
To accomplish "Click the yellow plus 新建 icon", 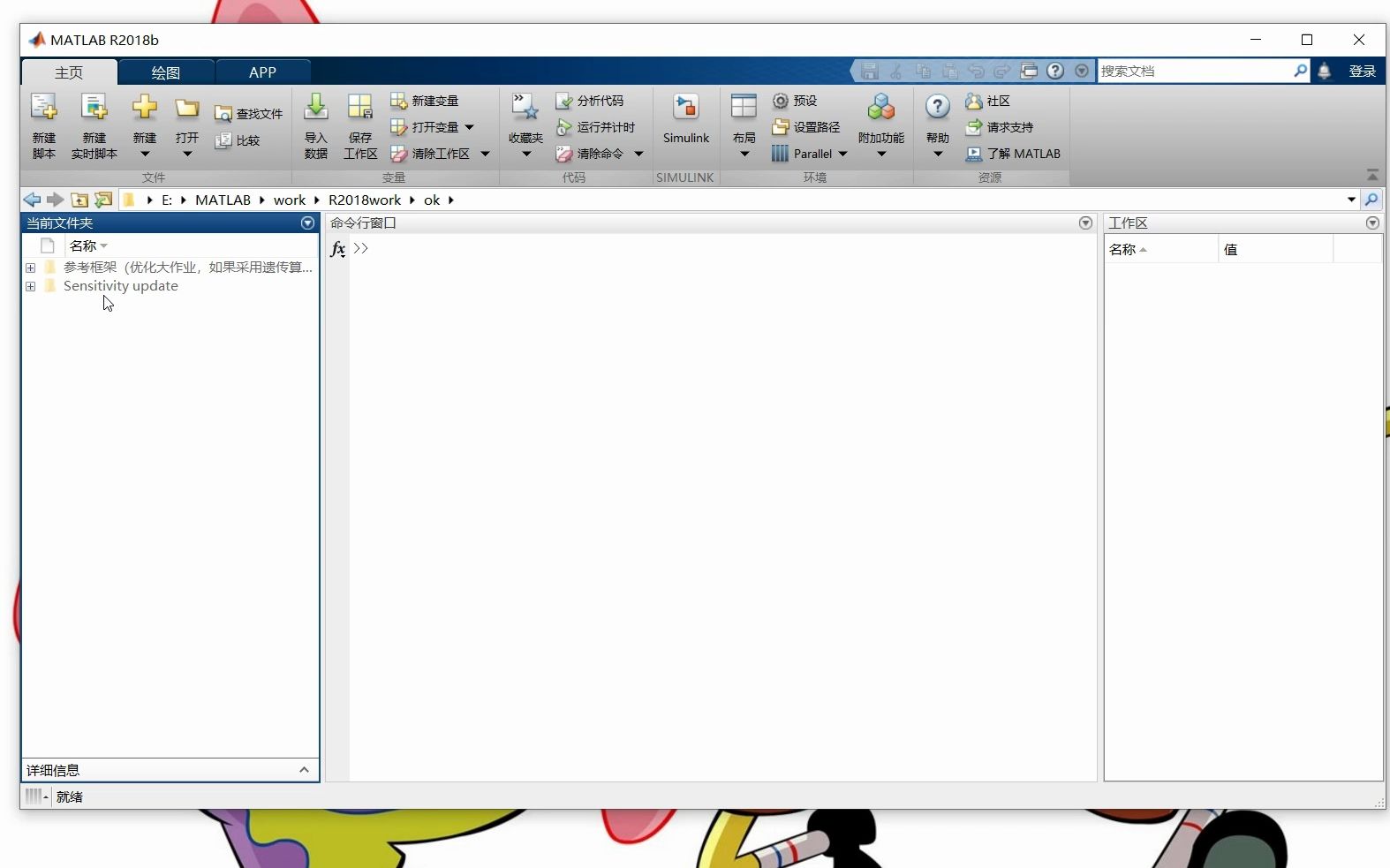I will coord(144,108).
